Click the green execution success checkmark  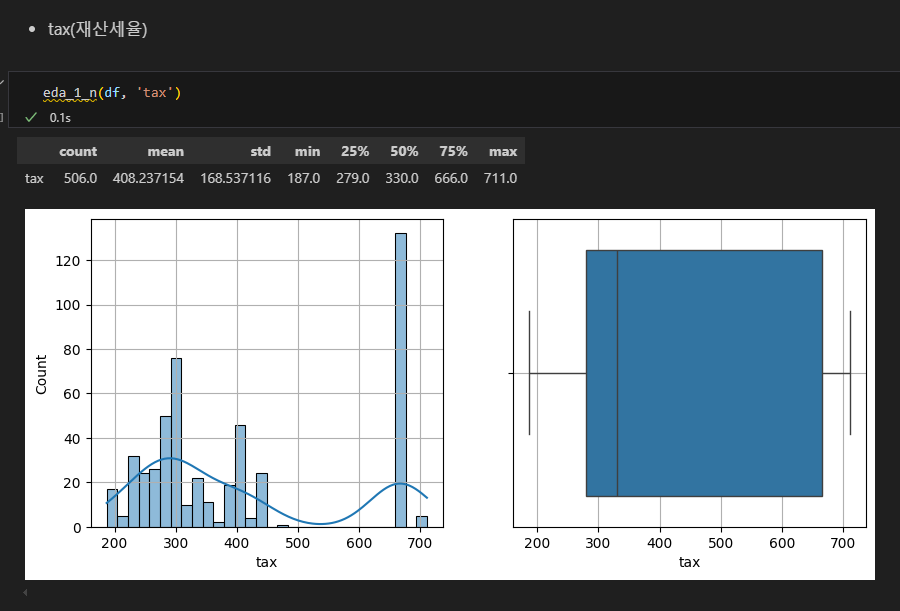[31, 117]
